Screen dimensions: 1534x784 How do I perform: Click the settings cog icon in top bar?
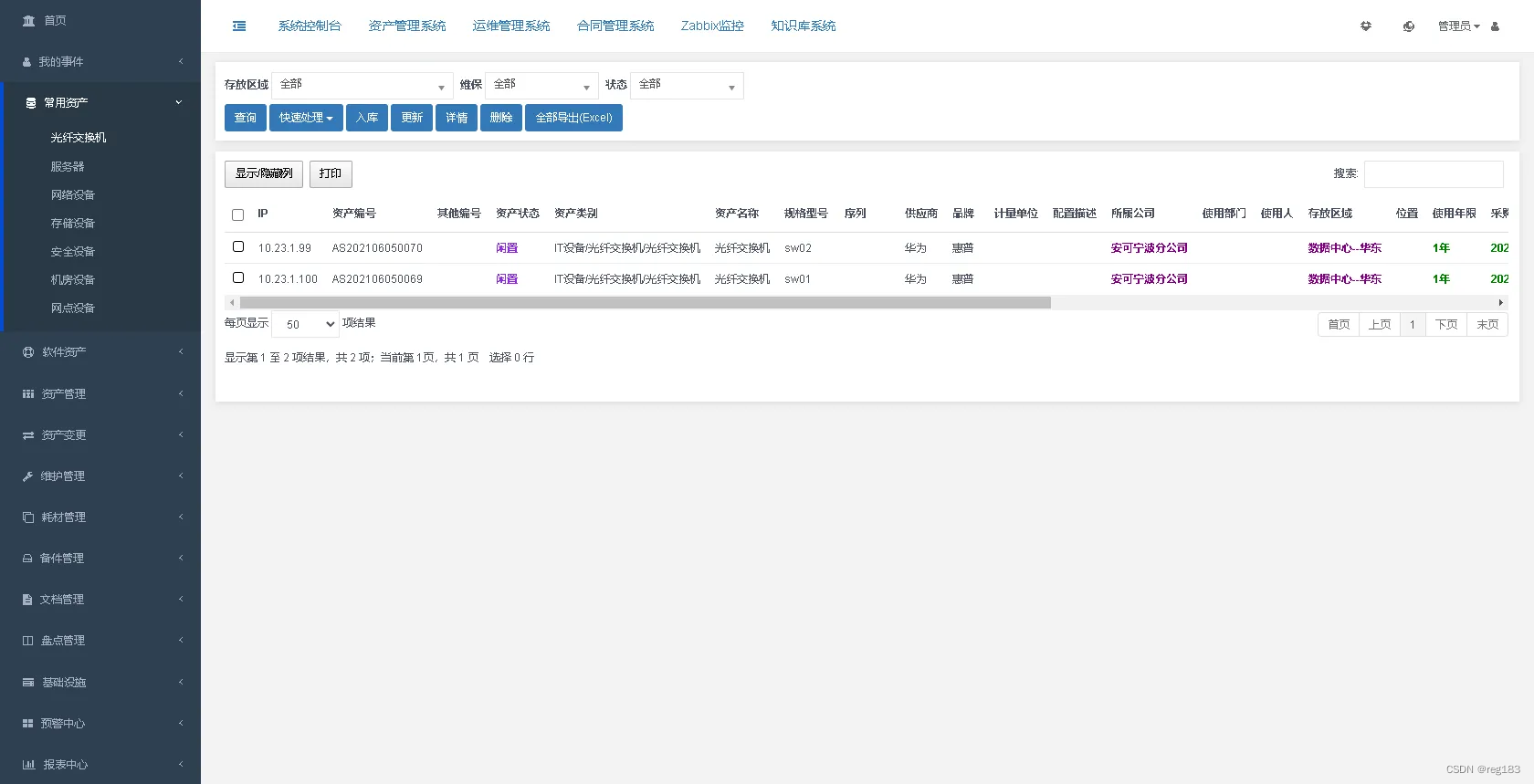(1366, 26)
